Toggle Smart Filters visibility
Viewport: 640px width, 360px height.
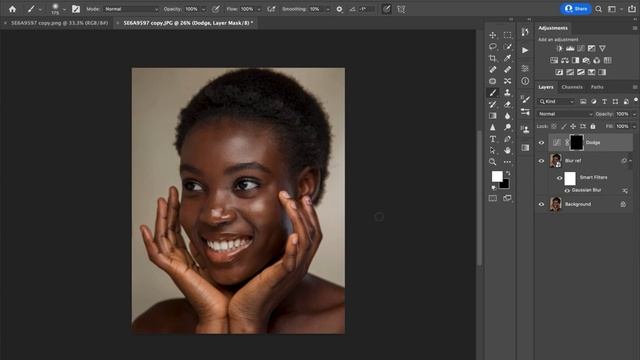point(560,178)
